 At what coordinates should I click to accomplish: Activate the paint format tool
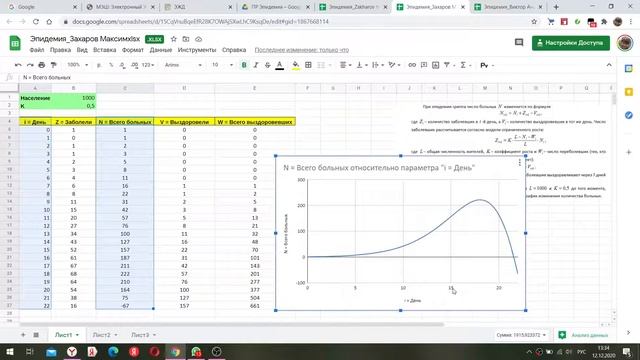pos(53,65)
